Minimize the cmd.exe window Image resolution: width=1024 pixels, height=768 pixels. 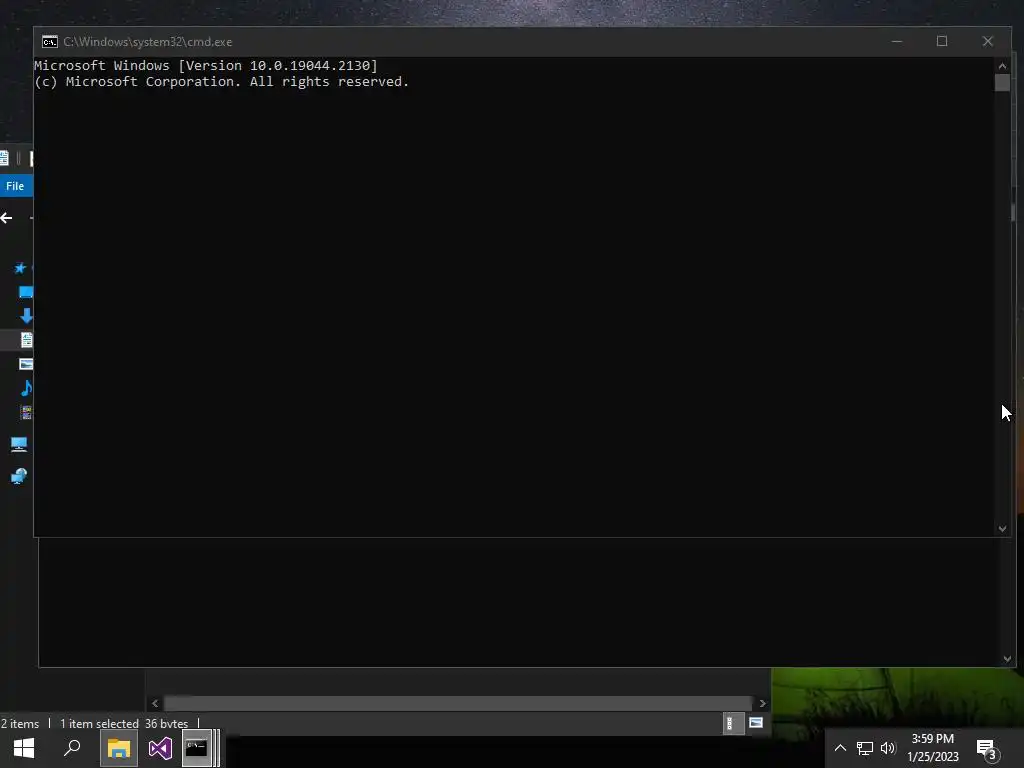tap(897, 42)
